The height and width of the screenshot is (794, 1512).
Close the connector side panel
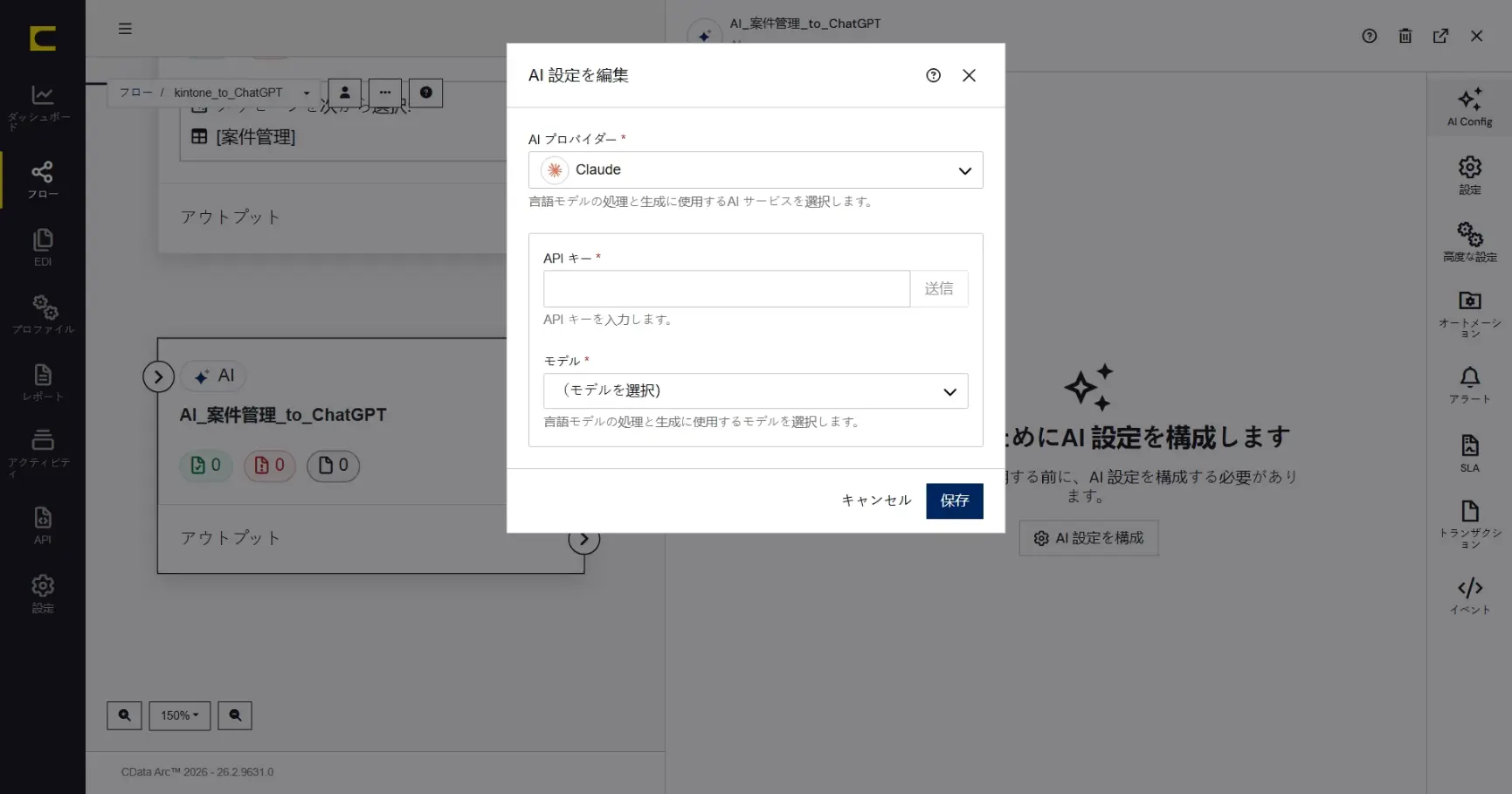pyautogui.click(x=1476, y=36)
